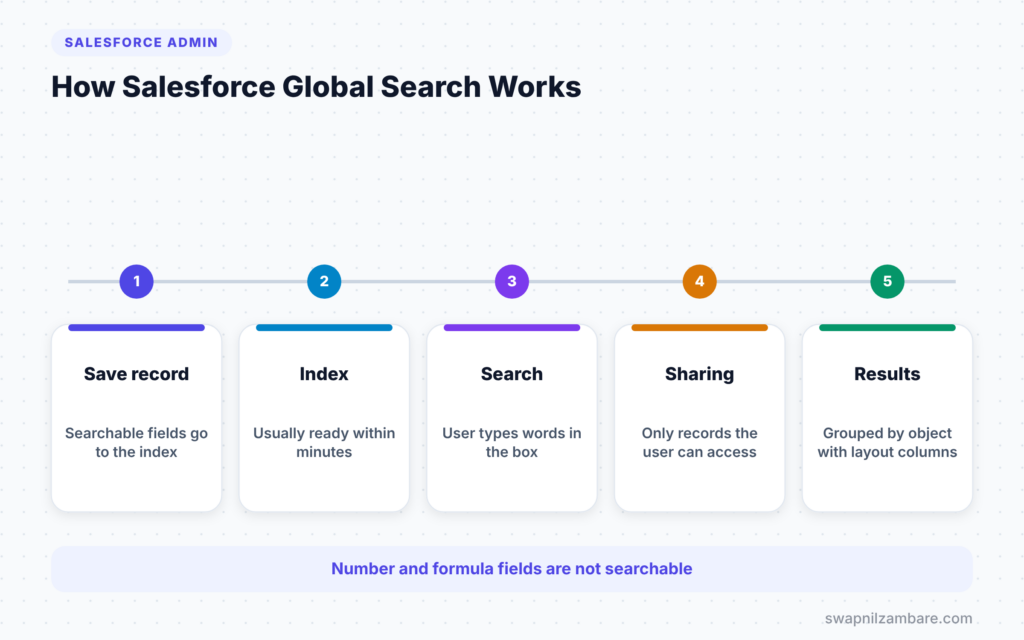Click text Usually ready within minutes
The image size is (1024, 640).
324,443
